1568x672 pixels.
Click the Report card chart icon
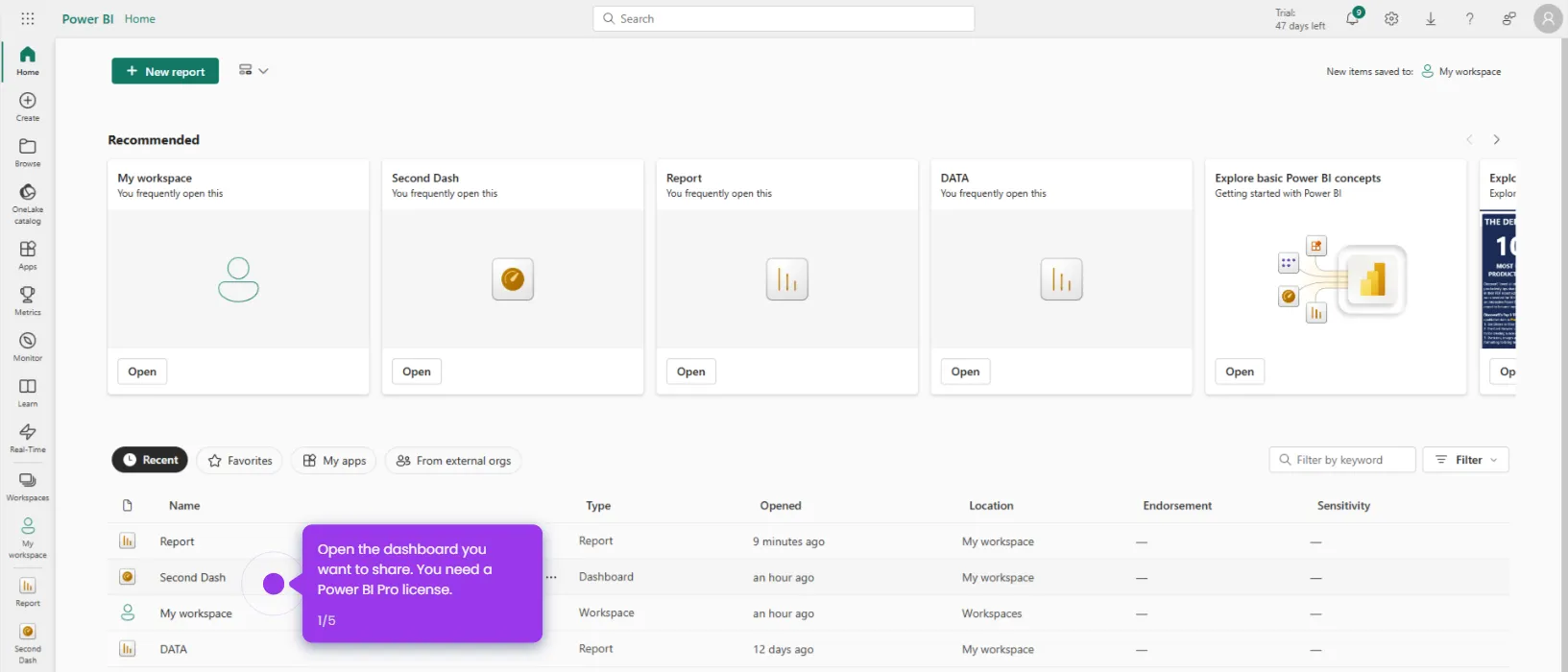point(787,279)
